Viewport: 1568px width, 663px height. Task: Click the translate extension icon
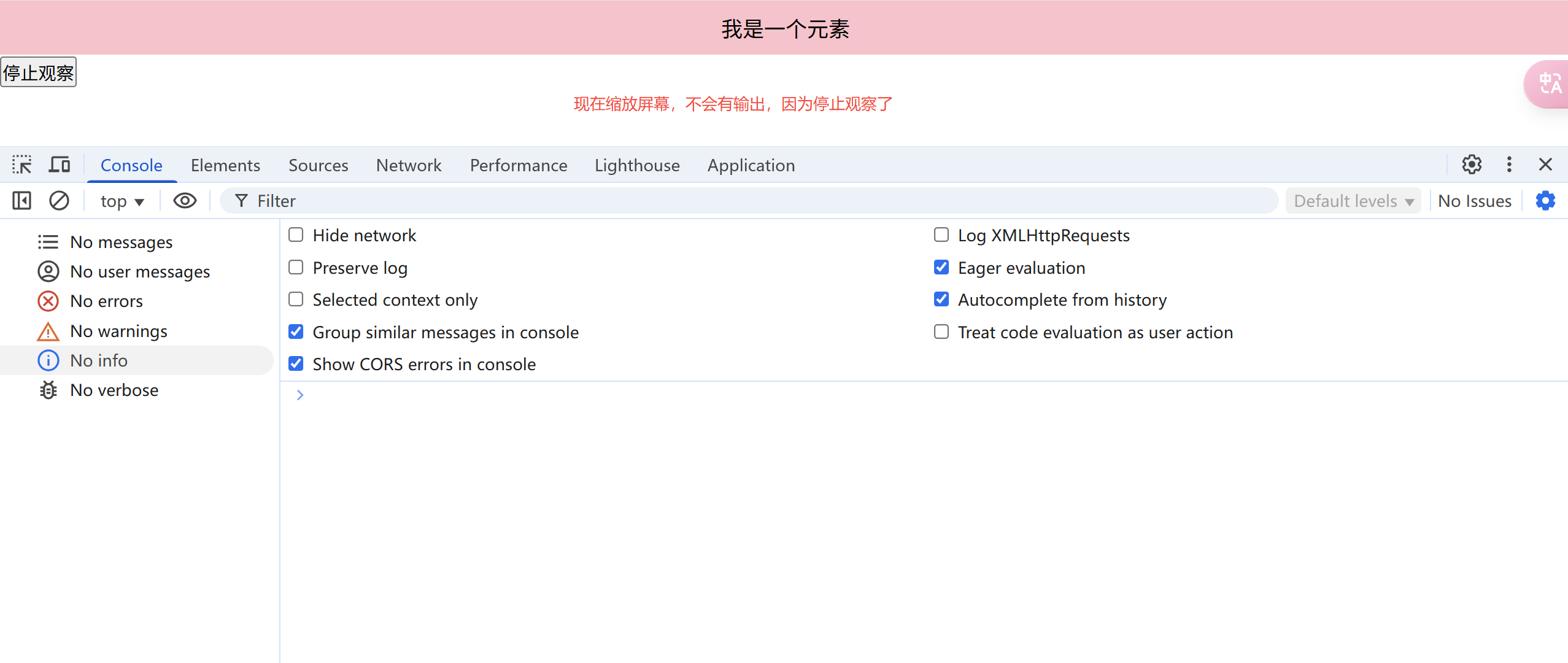1548,84
